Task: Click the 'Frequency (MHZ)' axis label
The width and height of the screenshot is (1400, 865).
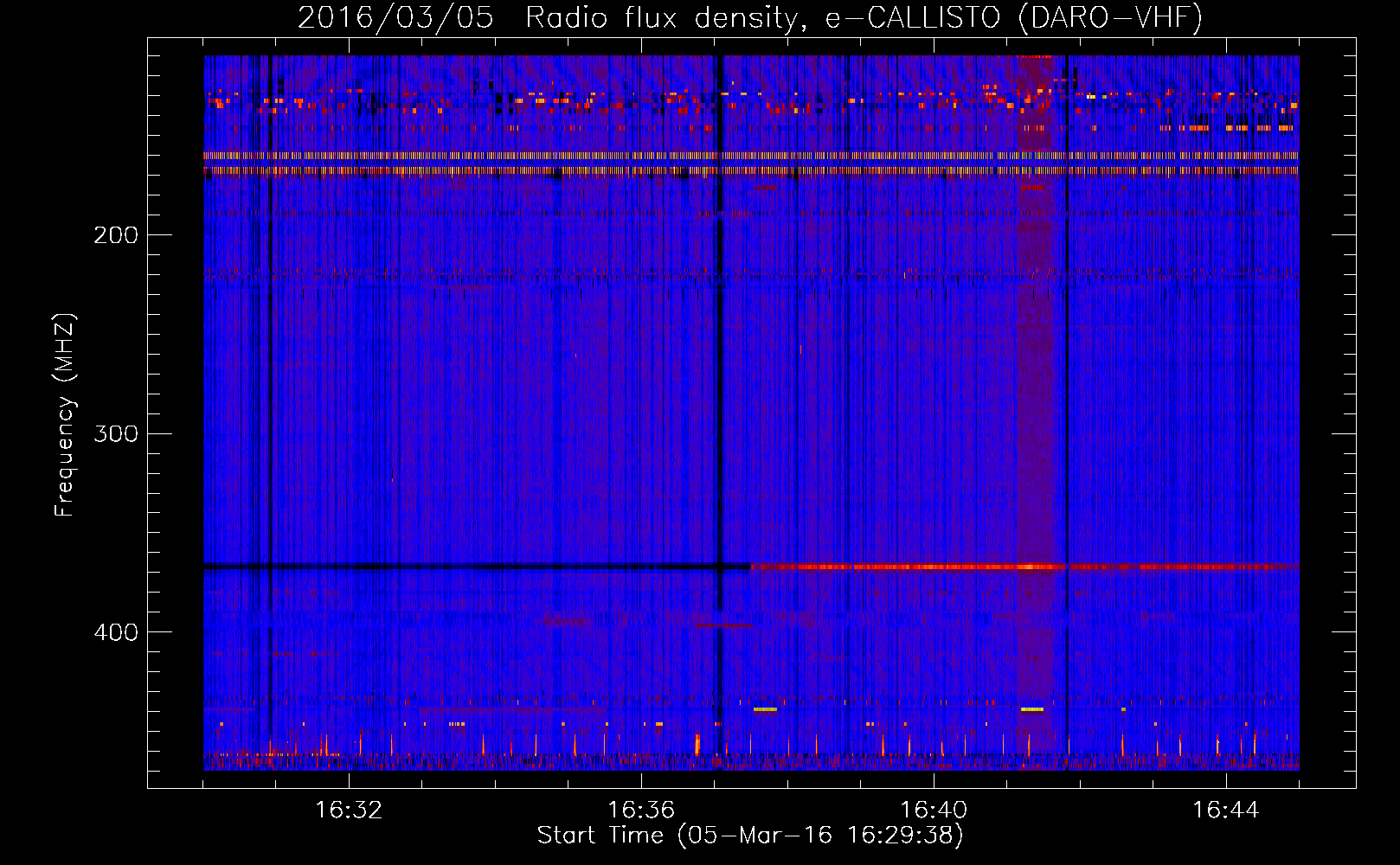Action: click(65, 415)
